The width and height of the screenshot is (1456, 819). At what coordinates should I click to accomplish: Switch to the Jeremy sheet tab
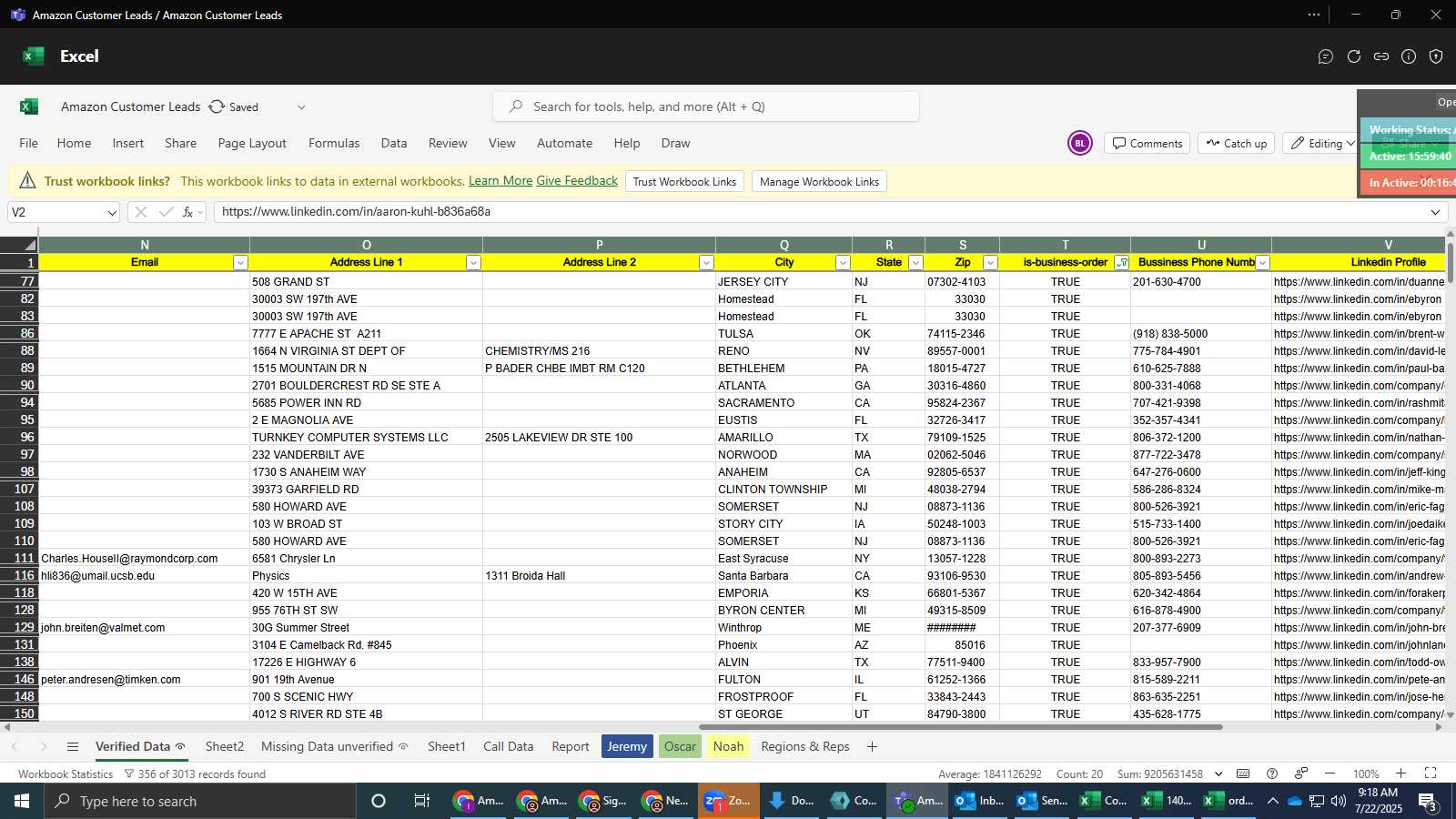pos(627,746)
